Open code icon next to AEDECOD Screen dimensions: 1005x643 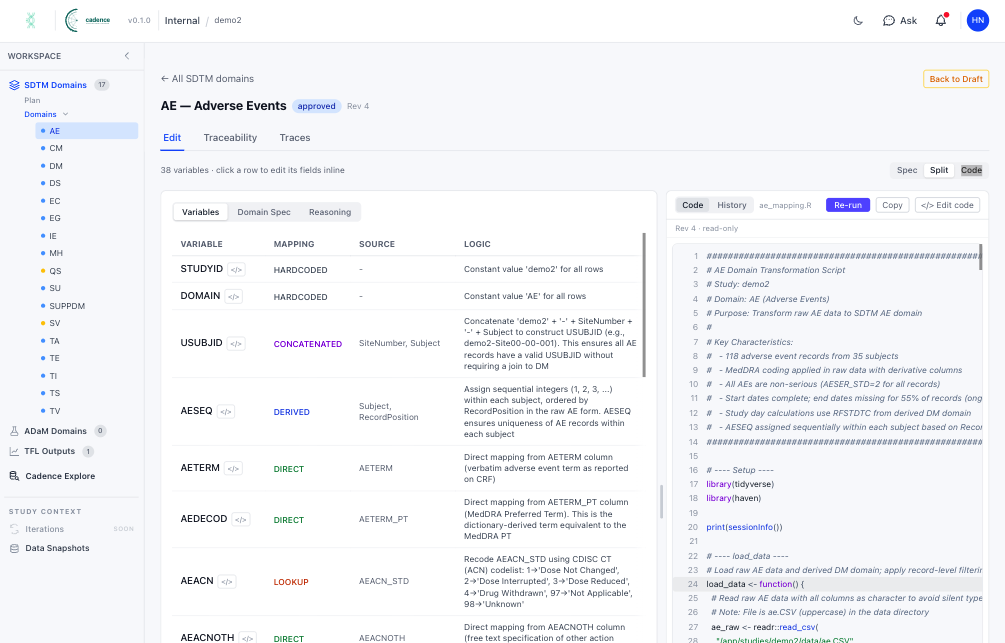coord(240,519)
